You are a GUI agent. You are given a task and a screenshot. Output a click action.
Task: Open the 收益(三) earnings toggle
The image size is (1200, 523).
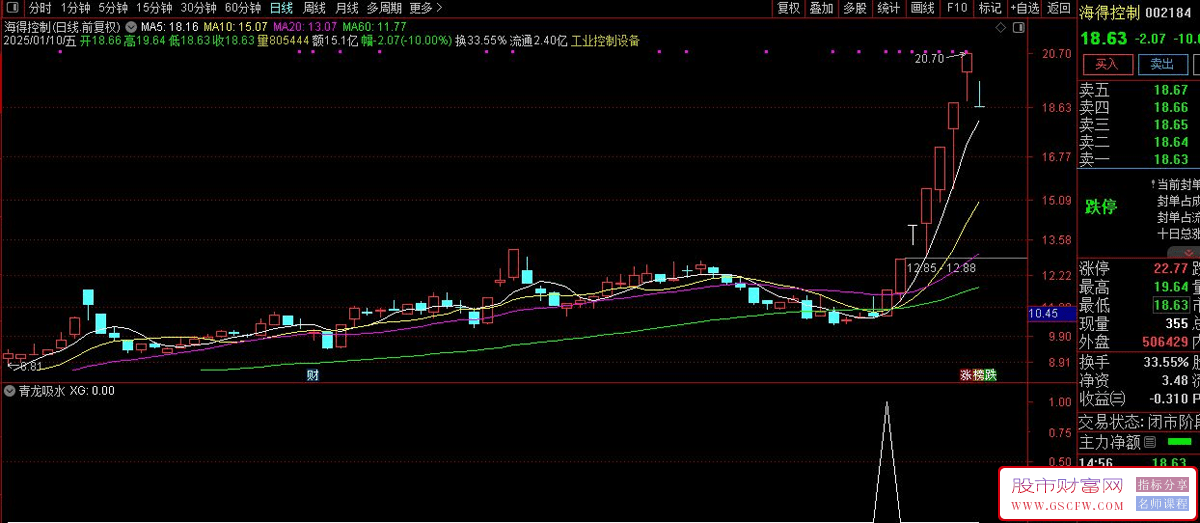pos(1103,400)
